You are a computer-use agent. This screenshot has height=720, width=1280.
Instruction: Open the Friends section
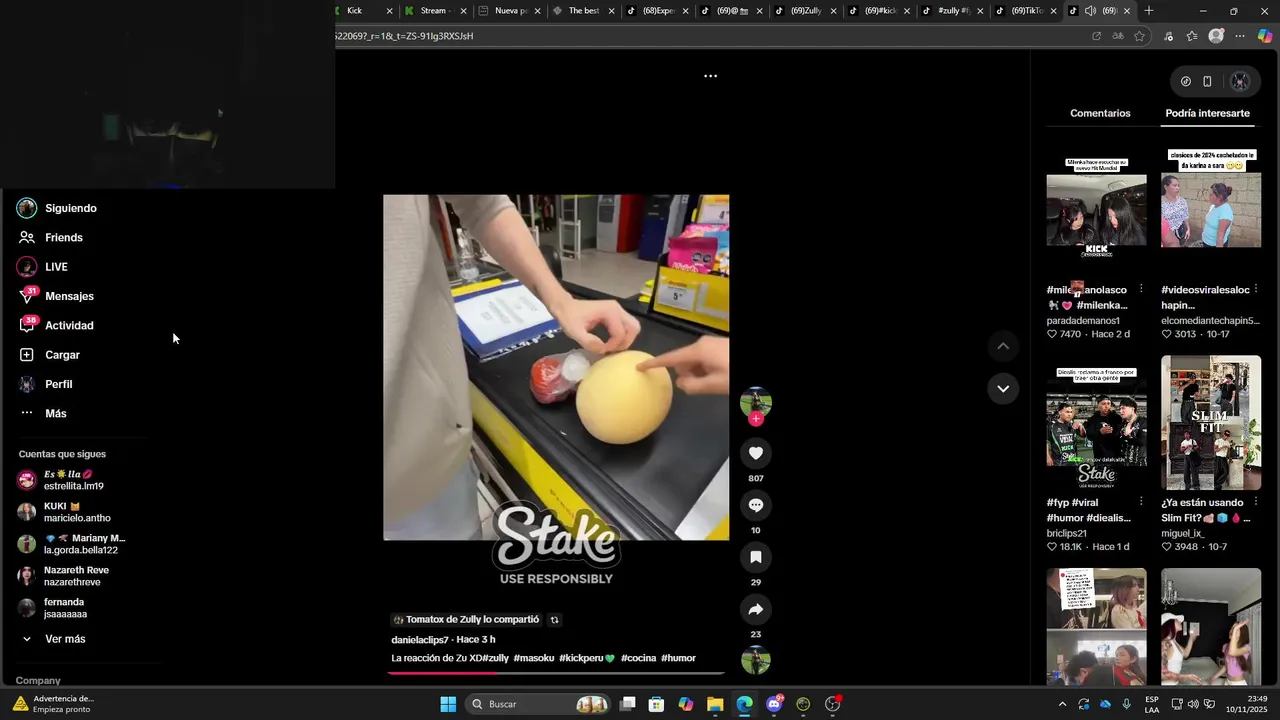[x=50, y=237]
